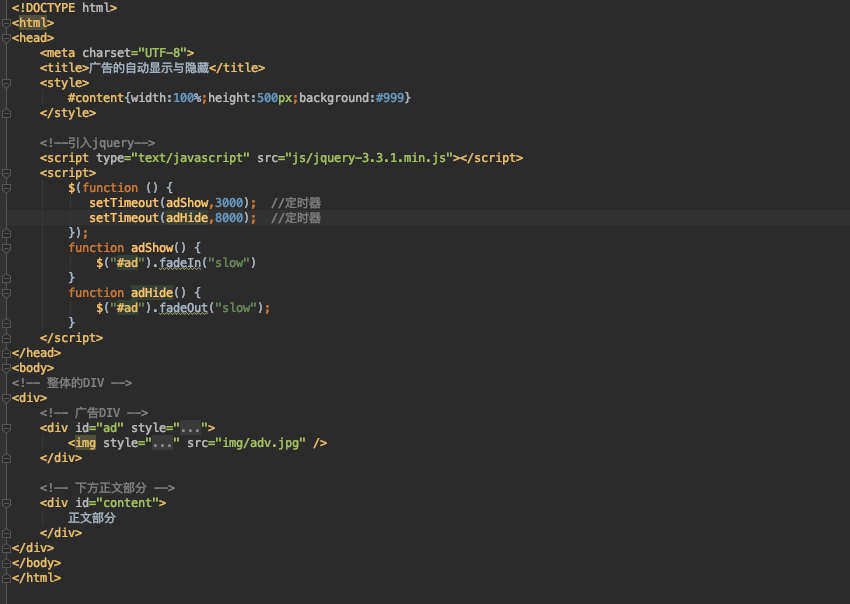Fold the function adShow() definition
850x604 pixels.
coord(7,248)
